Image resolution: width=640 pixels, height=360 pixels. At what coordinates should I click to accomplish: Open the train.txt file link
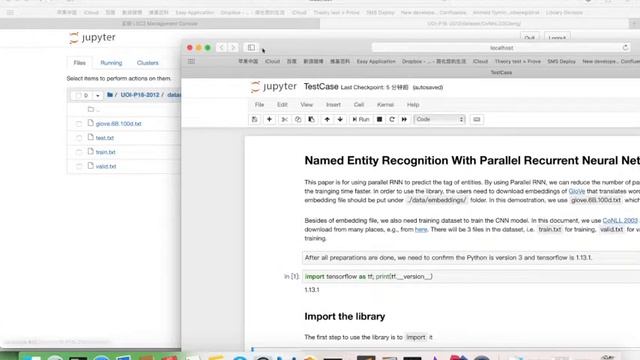click(x=105, y=152)
